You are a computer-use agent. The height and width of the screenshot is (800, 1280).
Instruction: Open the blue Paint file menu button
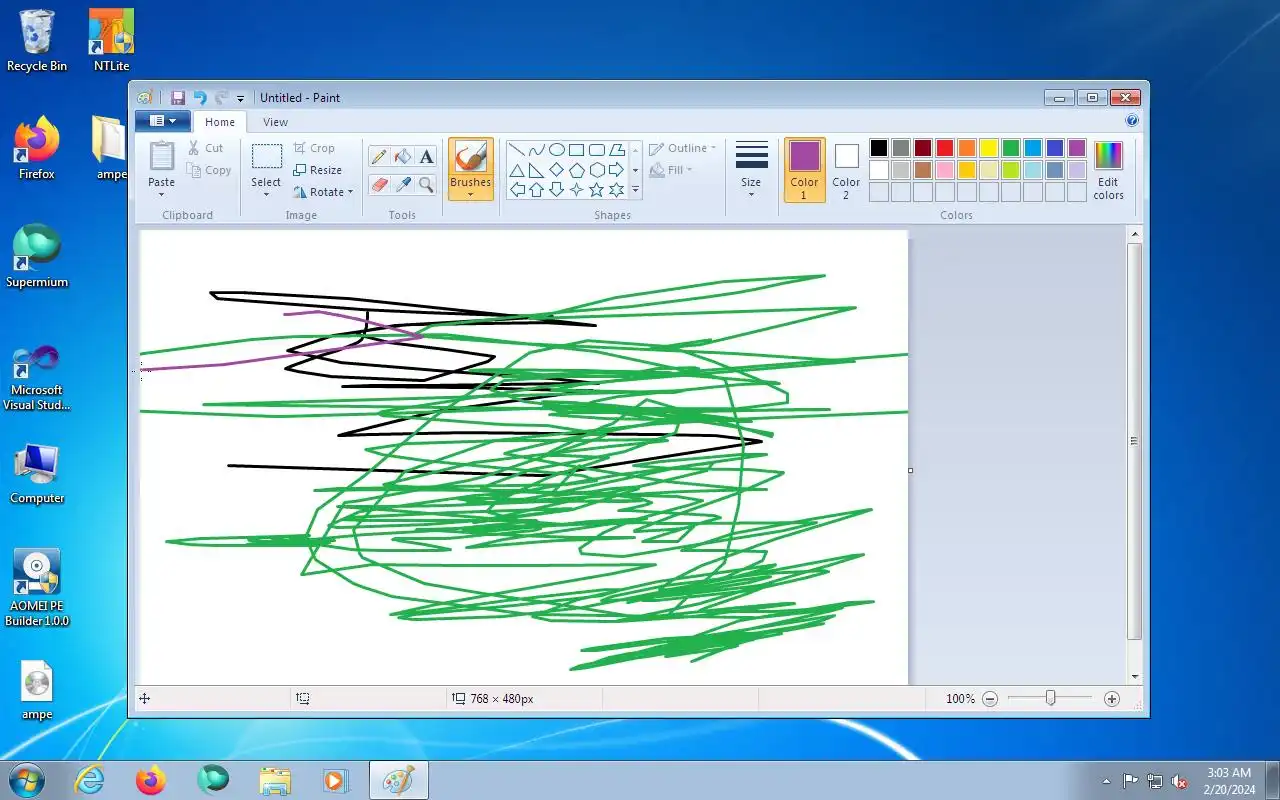pos(162,121)
